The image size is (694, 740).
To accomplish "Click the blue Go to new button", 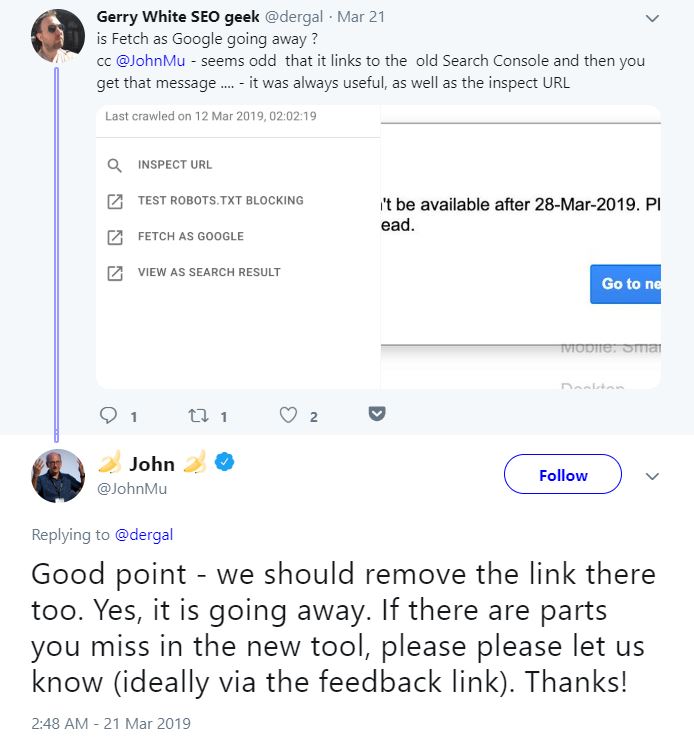I will coord(626,284).
